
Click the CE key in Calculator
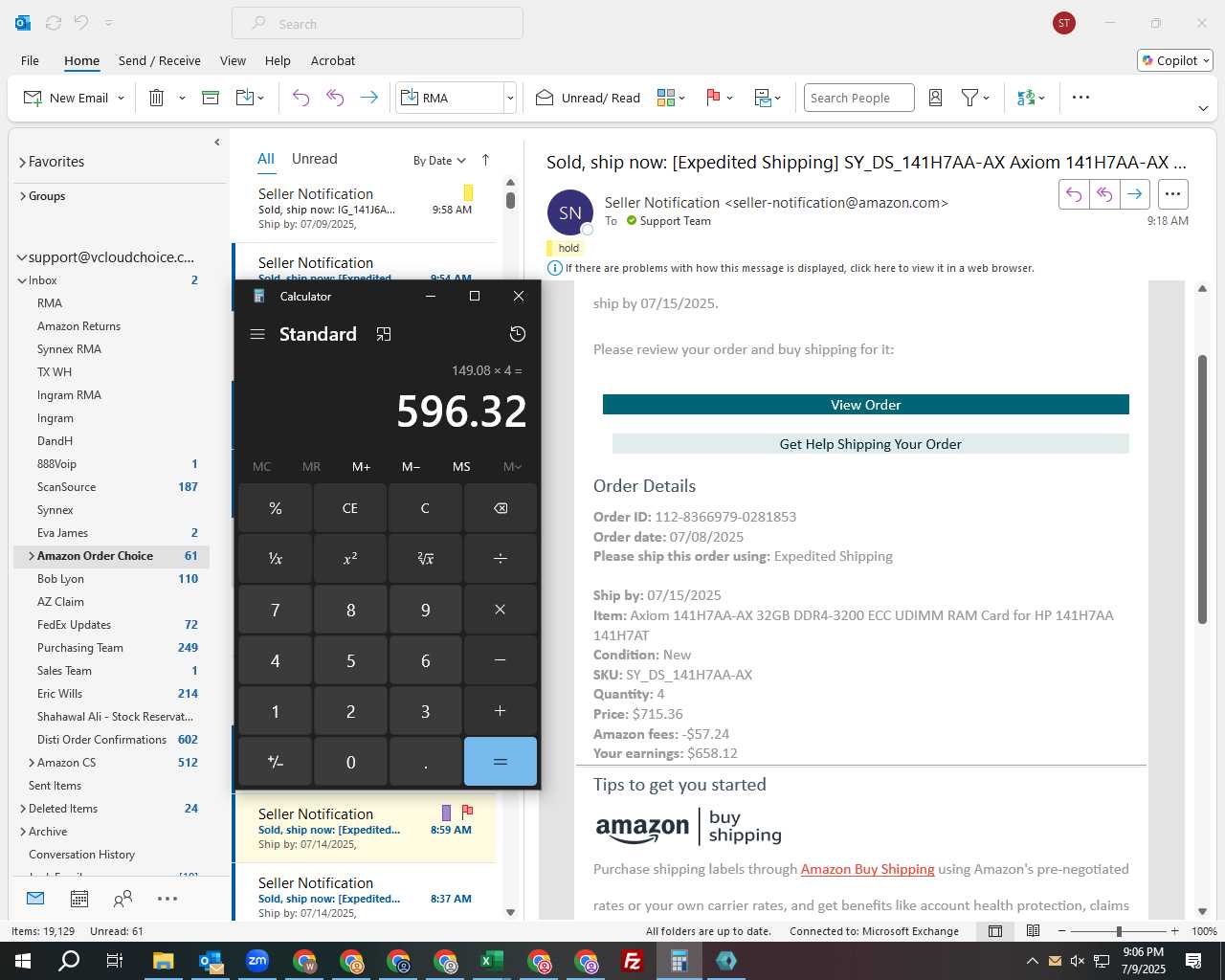(350, 508)
